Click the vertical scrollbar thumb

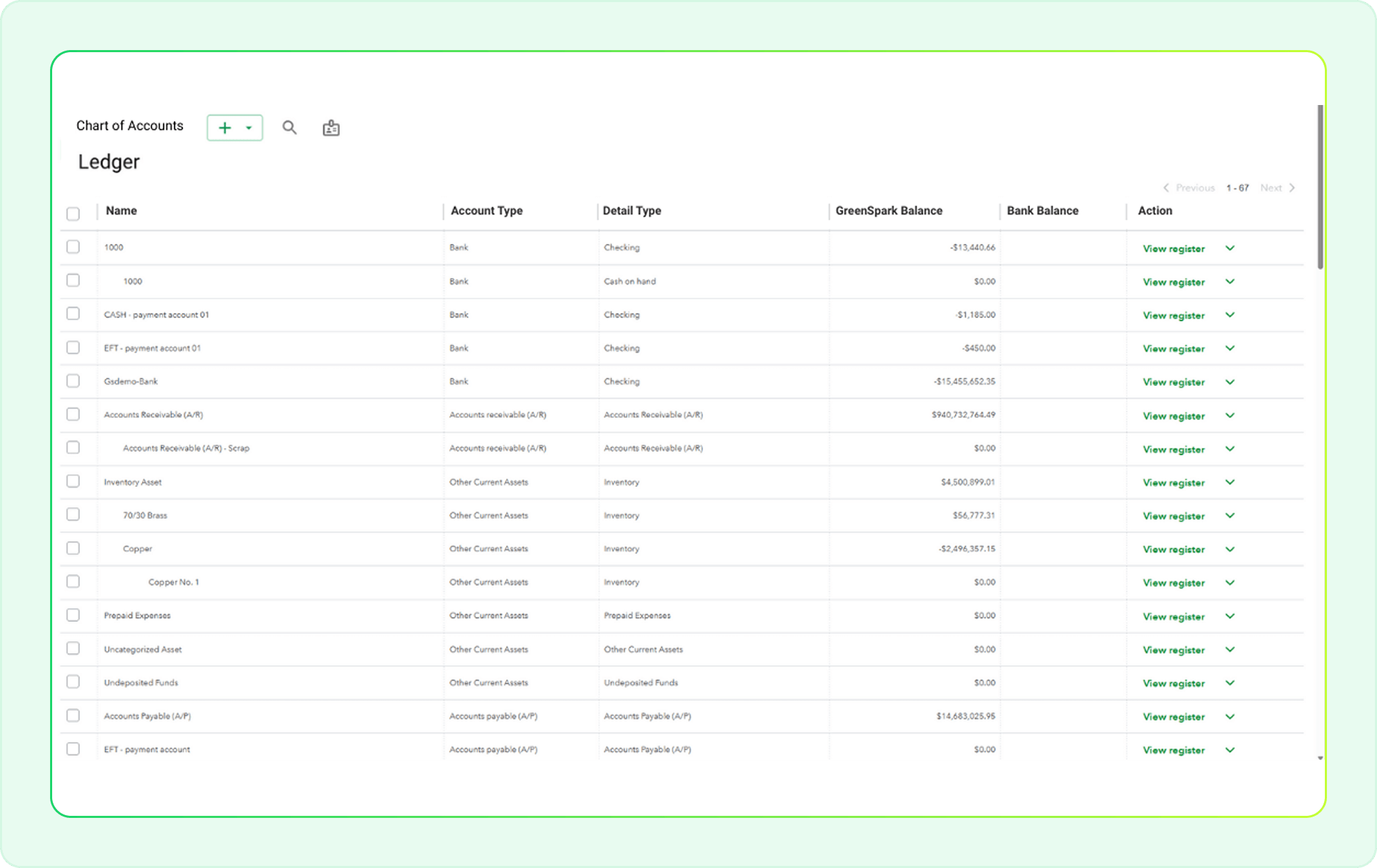(1320, 186)
